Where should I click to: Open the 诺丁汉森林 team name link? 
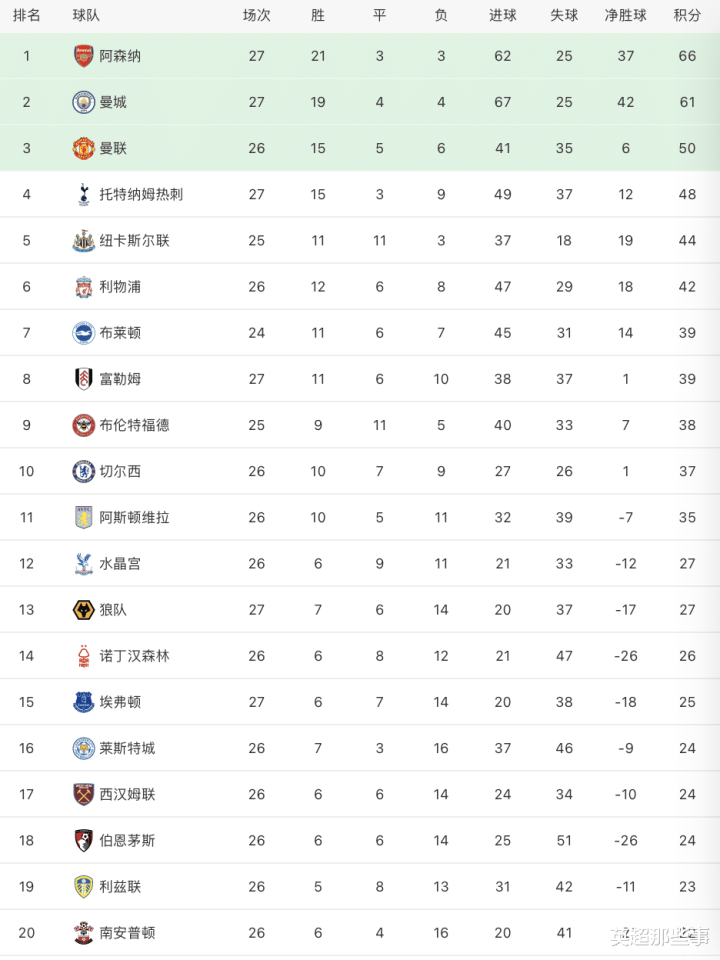pyautogui.click(x=134, y=656)
